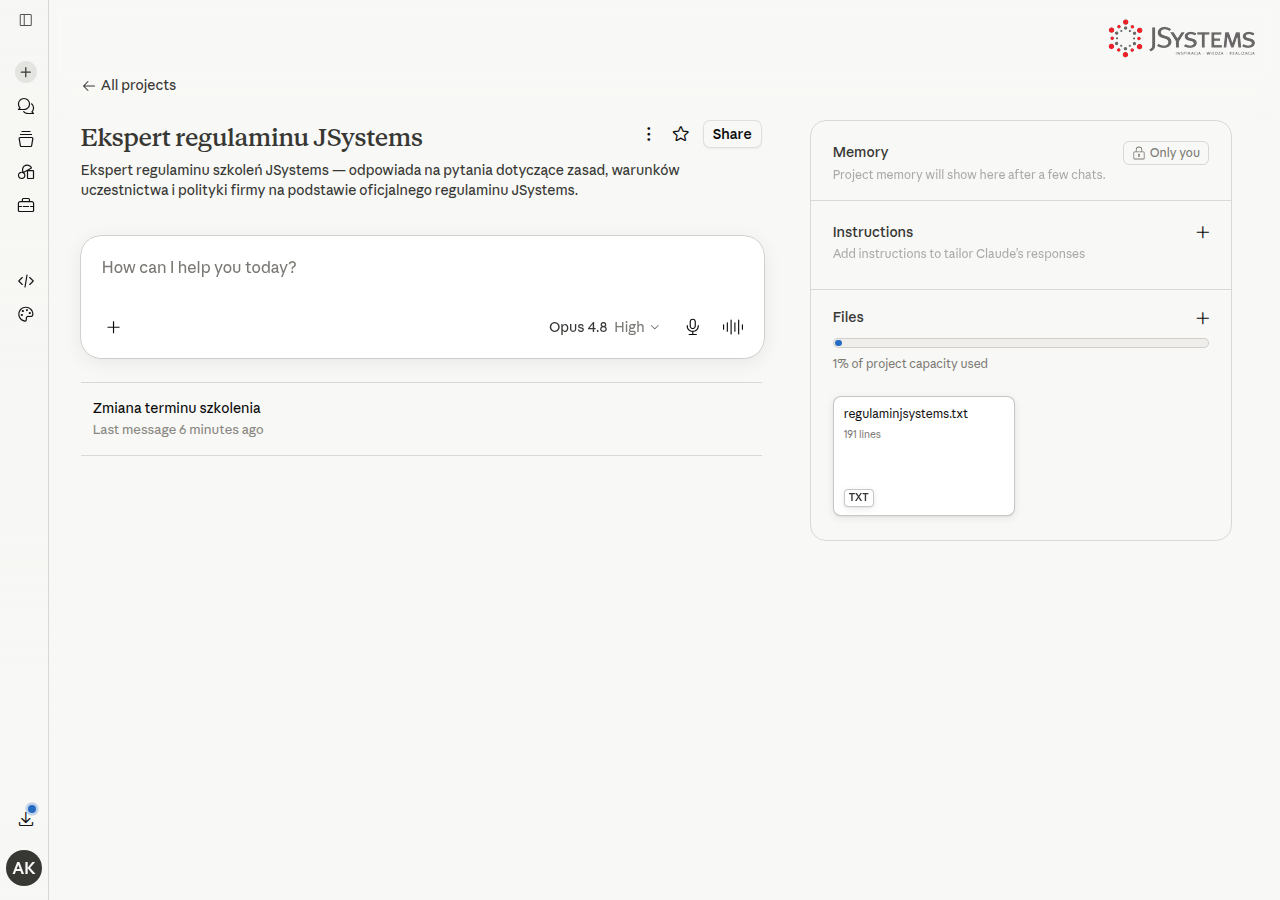Open the regulaminjsystems.txt file card
The width and height of the screenshot is (1280, 900).
(924, 456)
